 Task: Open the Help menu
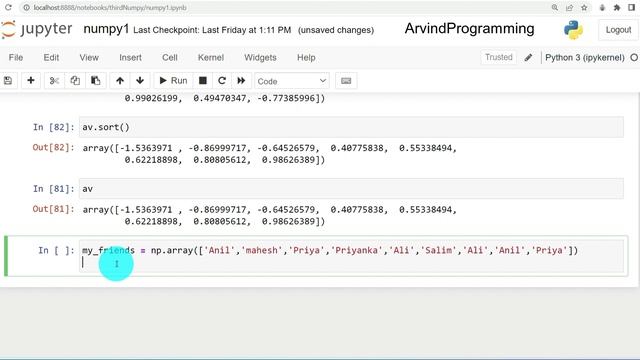tap(306, 58)
